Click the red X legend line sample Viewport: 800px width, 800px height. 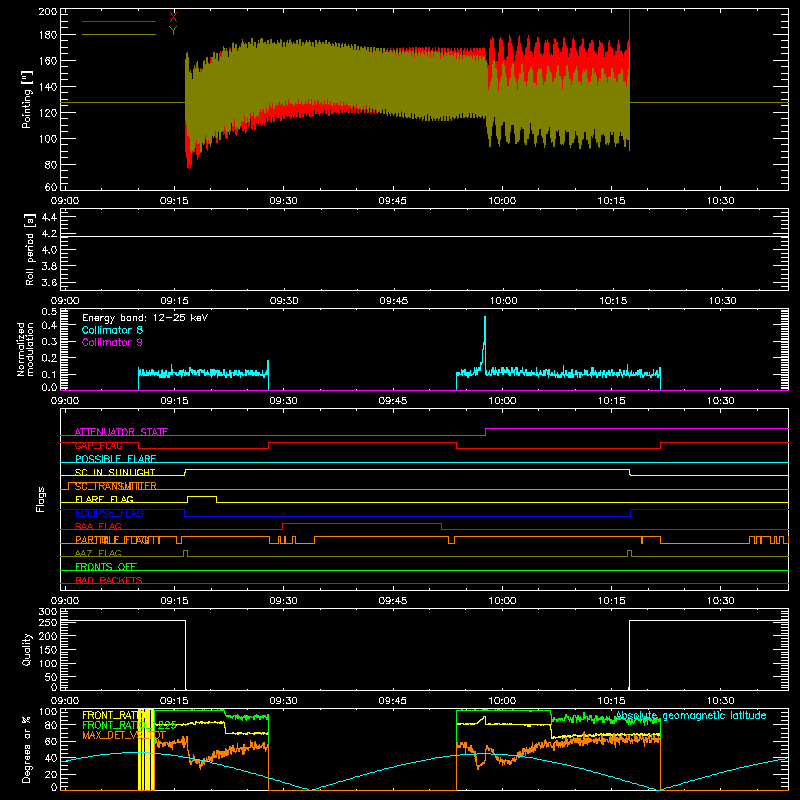tap(119, 21)
